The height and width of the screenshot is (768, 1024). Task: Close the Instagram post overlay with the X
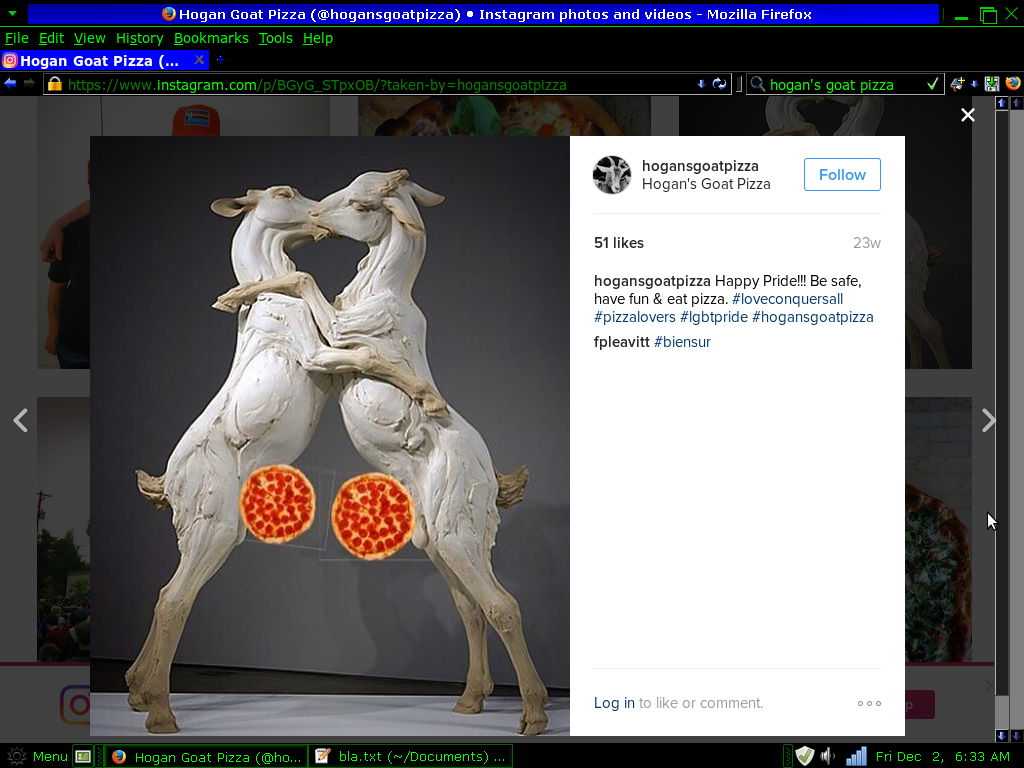[x=968, y=115]
